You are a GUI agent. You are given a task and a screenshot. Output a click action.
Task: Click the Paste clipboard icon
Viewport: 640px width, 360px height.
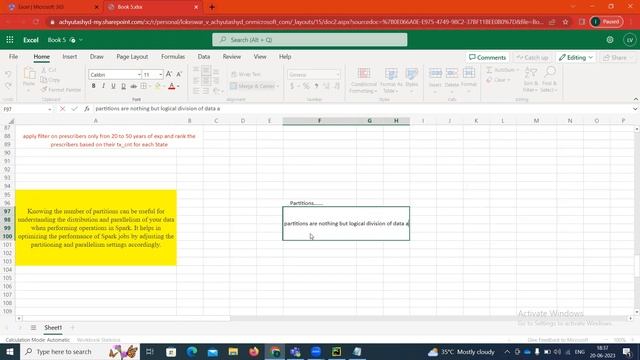click(x=29, y=74)
